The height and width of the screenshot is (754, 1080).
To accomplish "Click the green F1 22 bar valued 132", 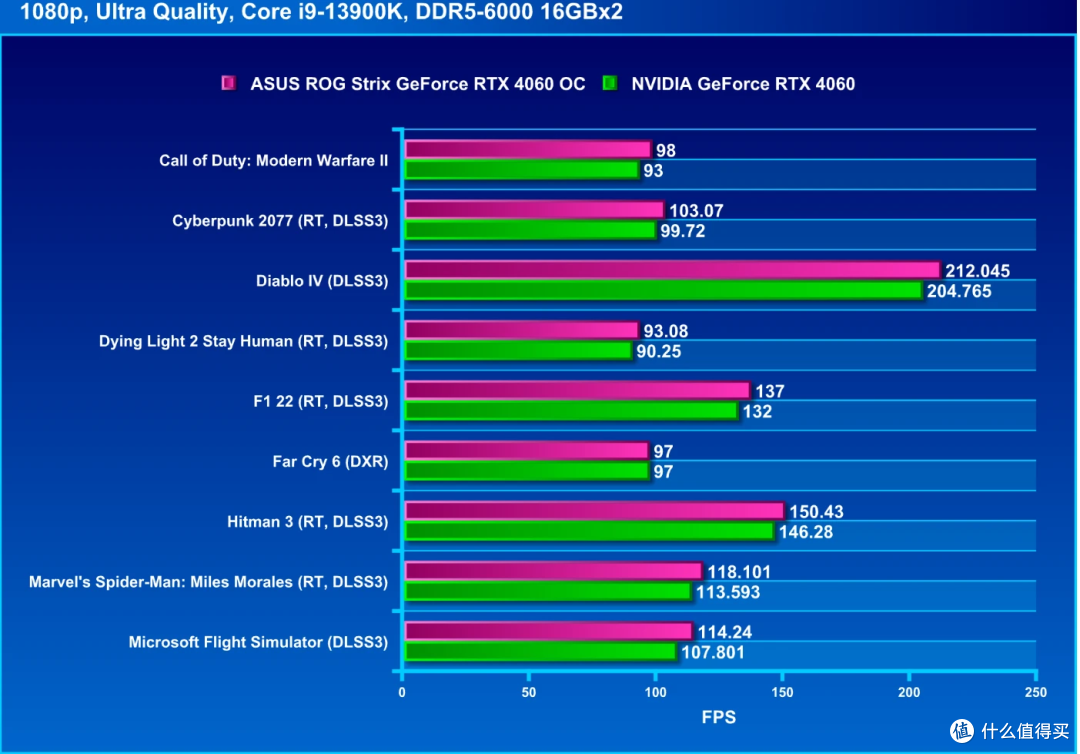I will [572, 411].
